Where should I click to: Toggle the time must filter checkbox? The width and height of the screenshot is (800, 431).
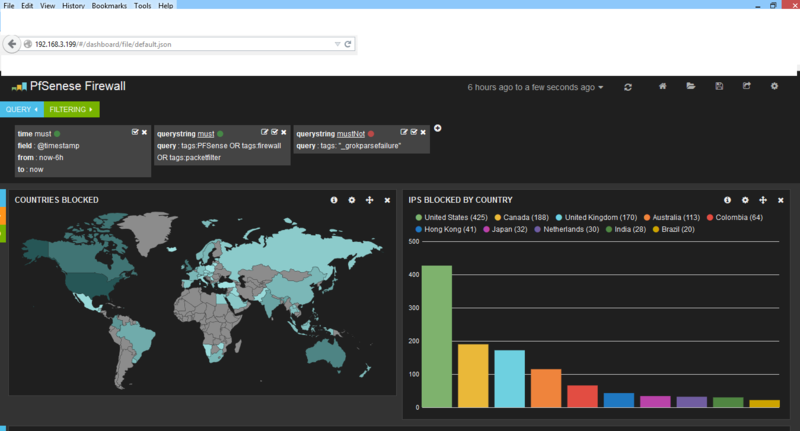pos(135,132)
